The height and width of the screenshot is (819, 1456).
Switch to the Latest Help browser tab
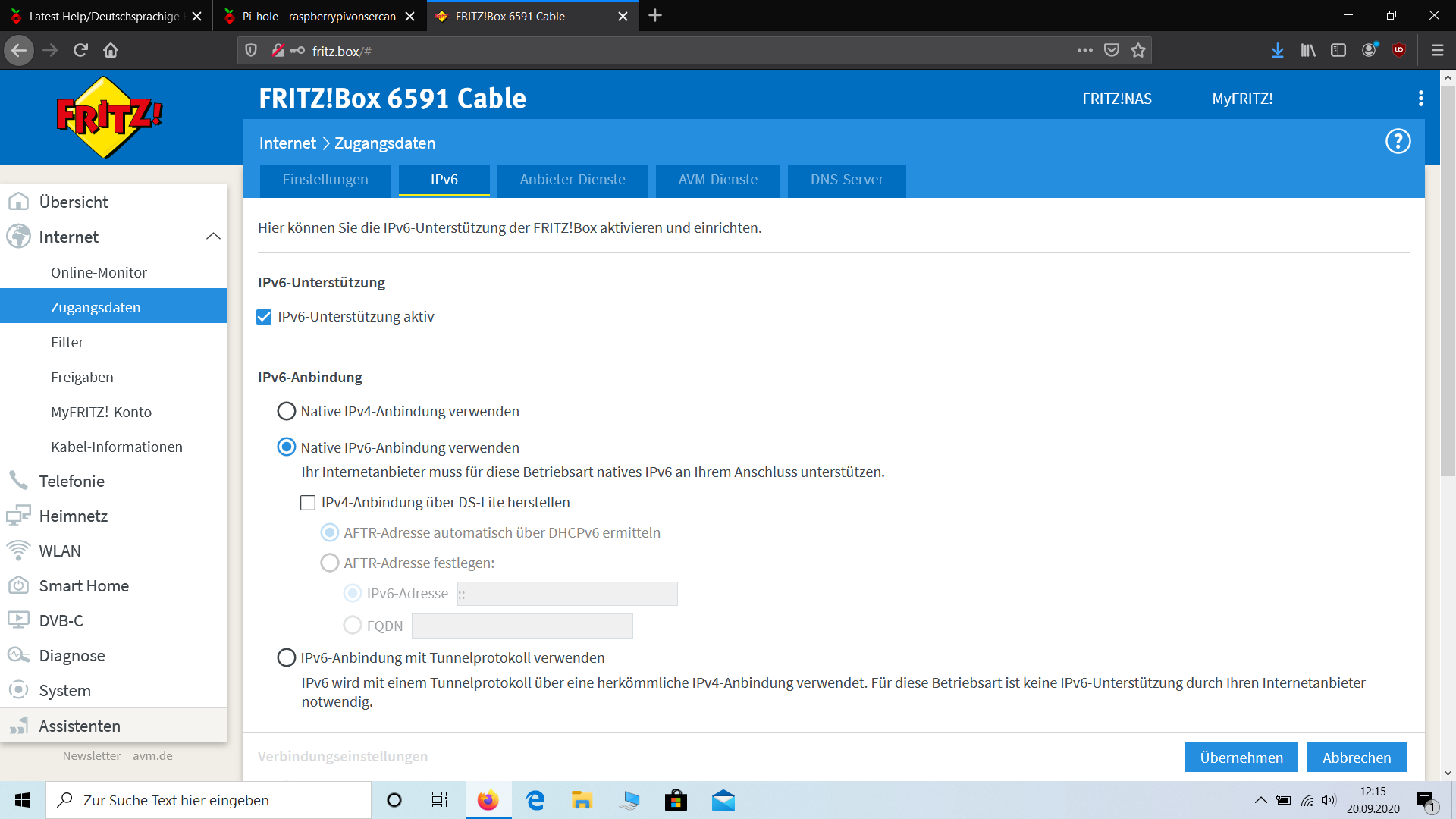pyautogui.click(x=105, y=16)
